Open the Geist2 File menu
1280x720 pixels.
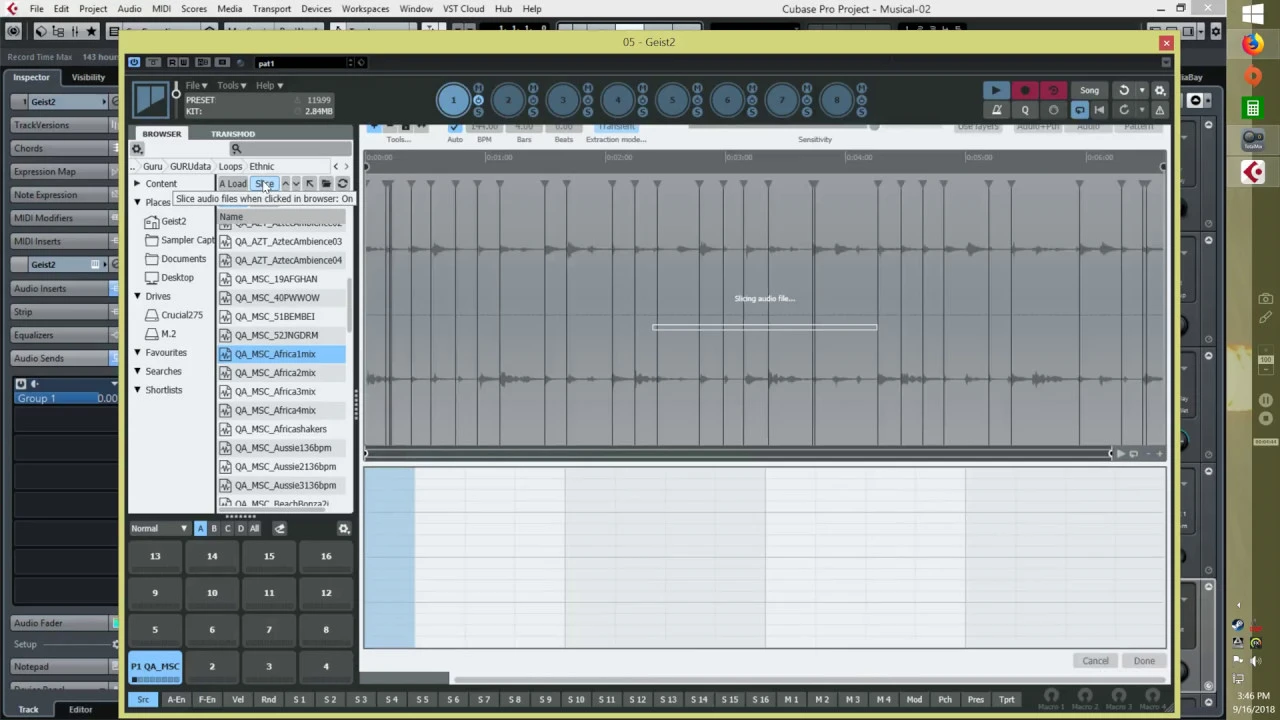click(196, 86)
